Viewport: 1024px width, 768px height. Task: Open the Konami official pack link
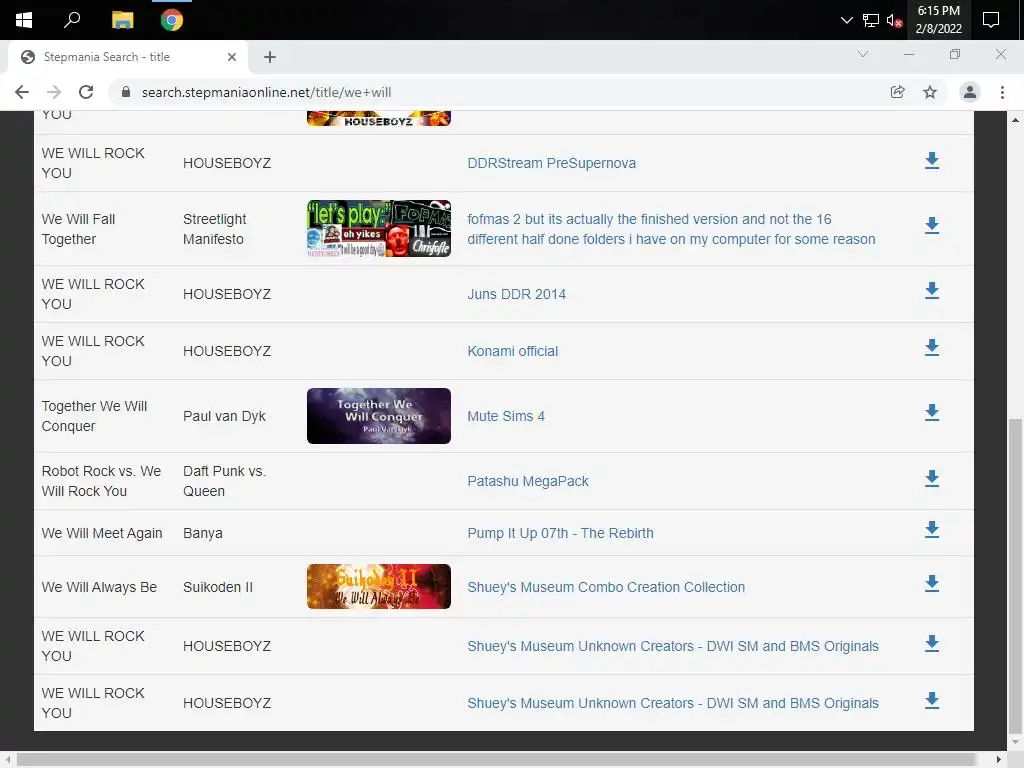click(x=512, y=351)
